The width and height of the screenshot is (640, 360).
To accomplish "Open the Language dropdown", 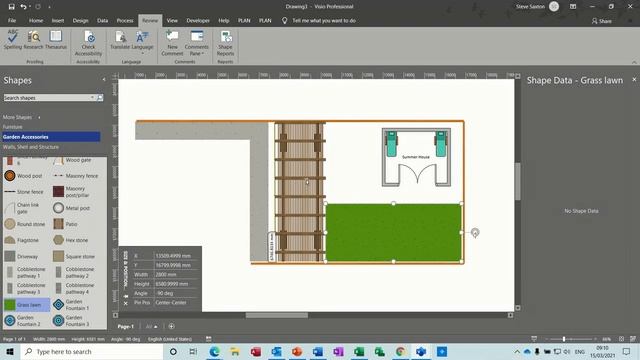I will click(x=142, y=41).
